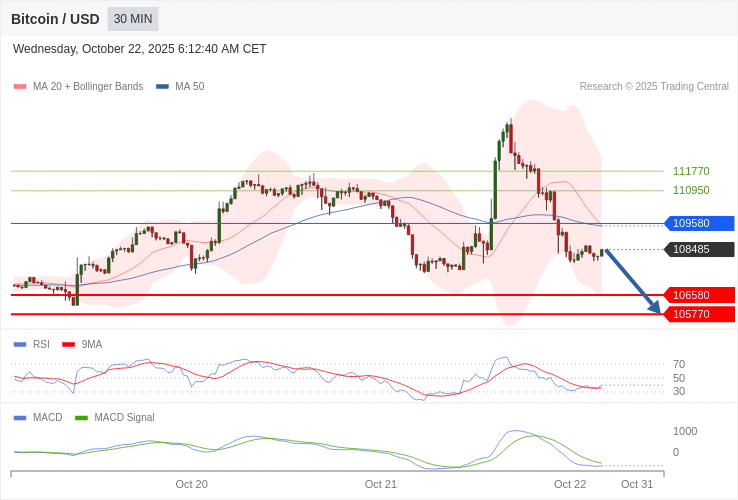Click the MACD blue legend swatch
This screenshot has height=500, width=738.
click(20, 418)
